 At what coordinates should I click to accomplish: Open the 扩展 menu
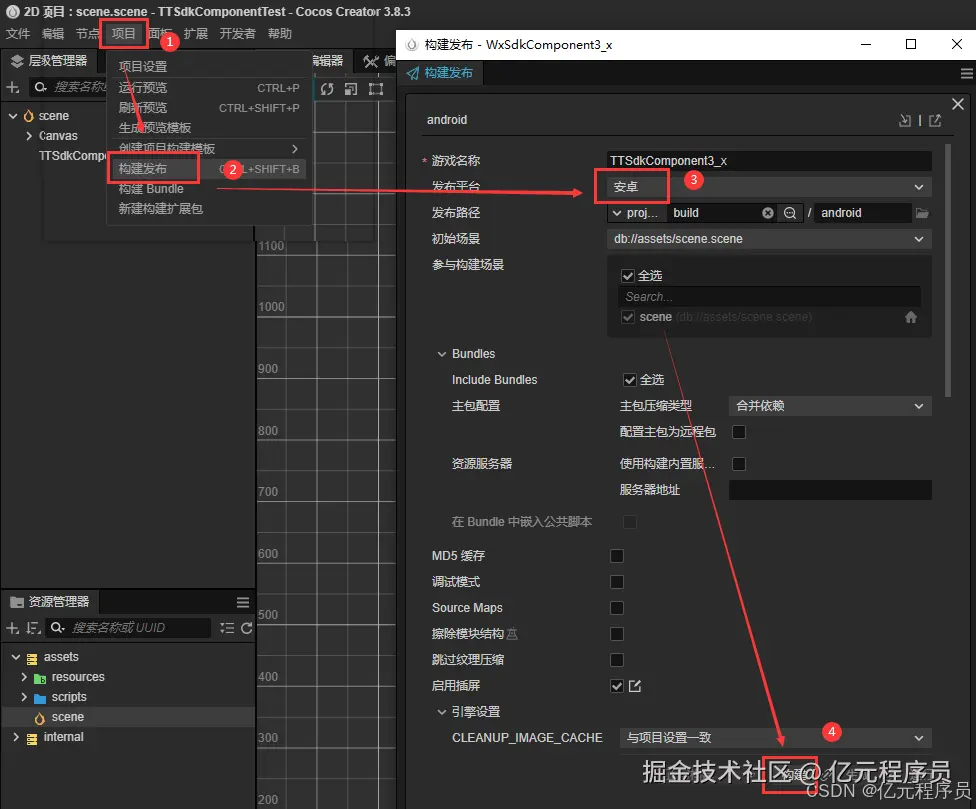195,34
